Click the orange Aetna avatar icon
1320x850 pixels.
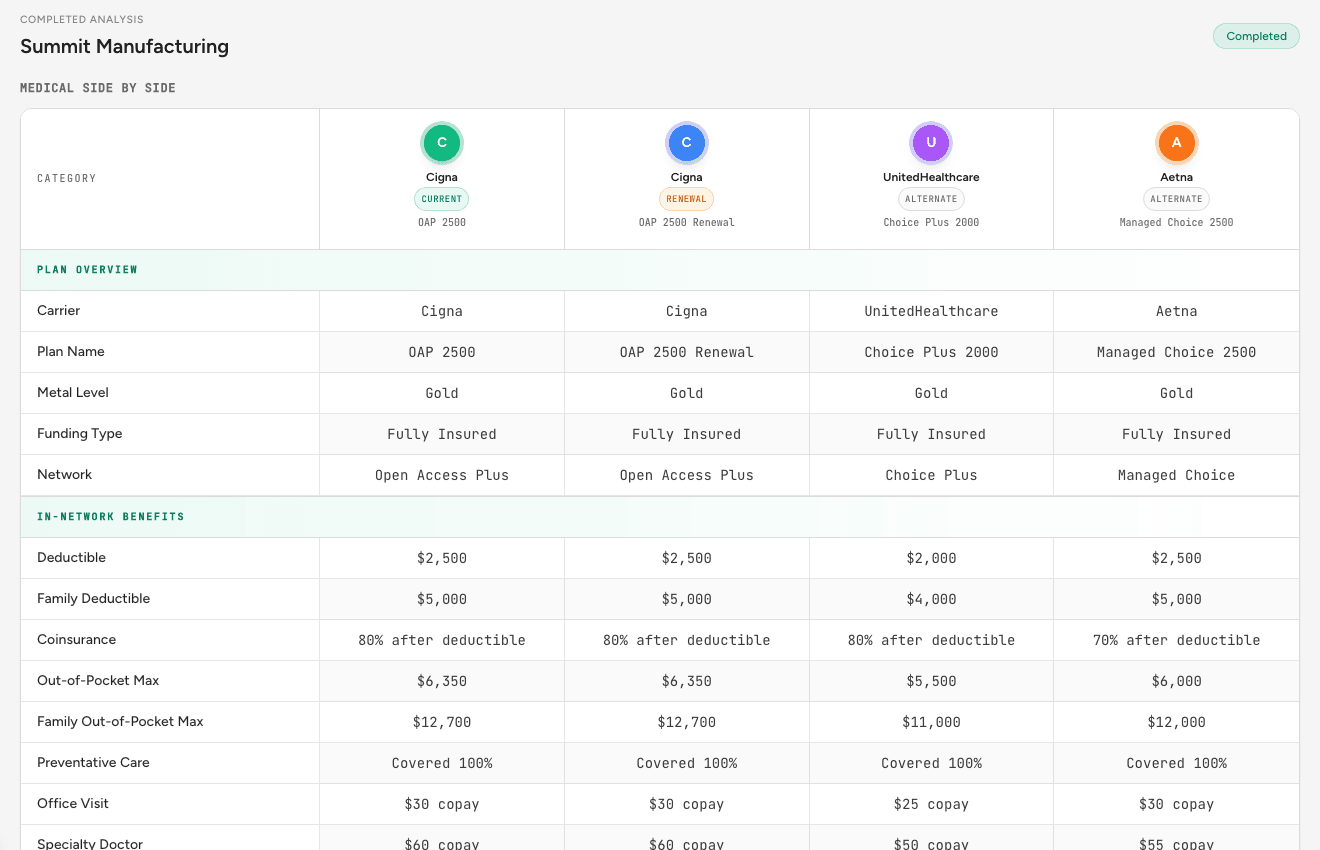1176,143
